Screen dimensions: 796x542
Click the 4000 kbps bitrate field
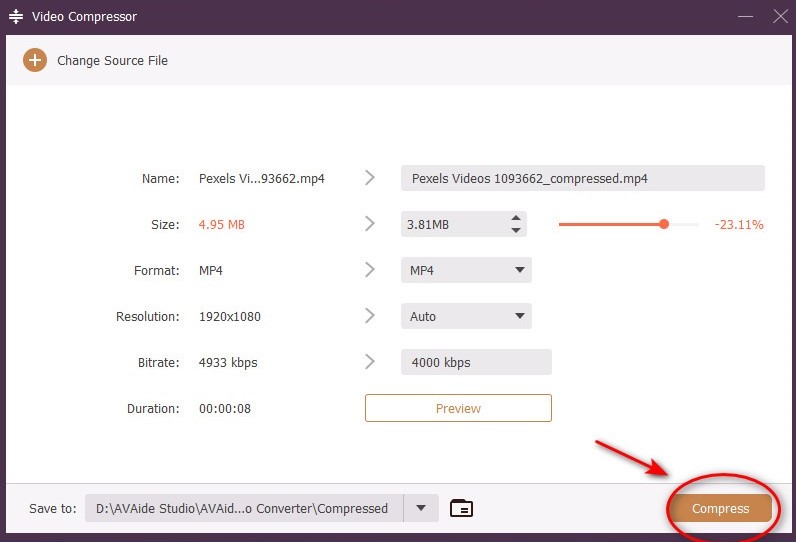tap(476, 362)
